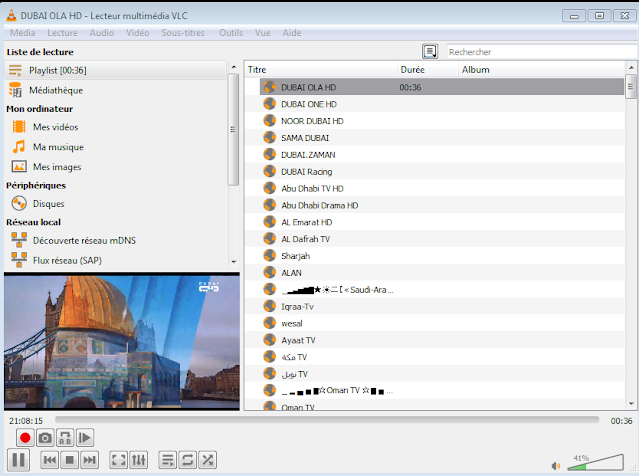Adjust the volume slider at 41%
639x476 pixels.
(x=595, y=462)
